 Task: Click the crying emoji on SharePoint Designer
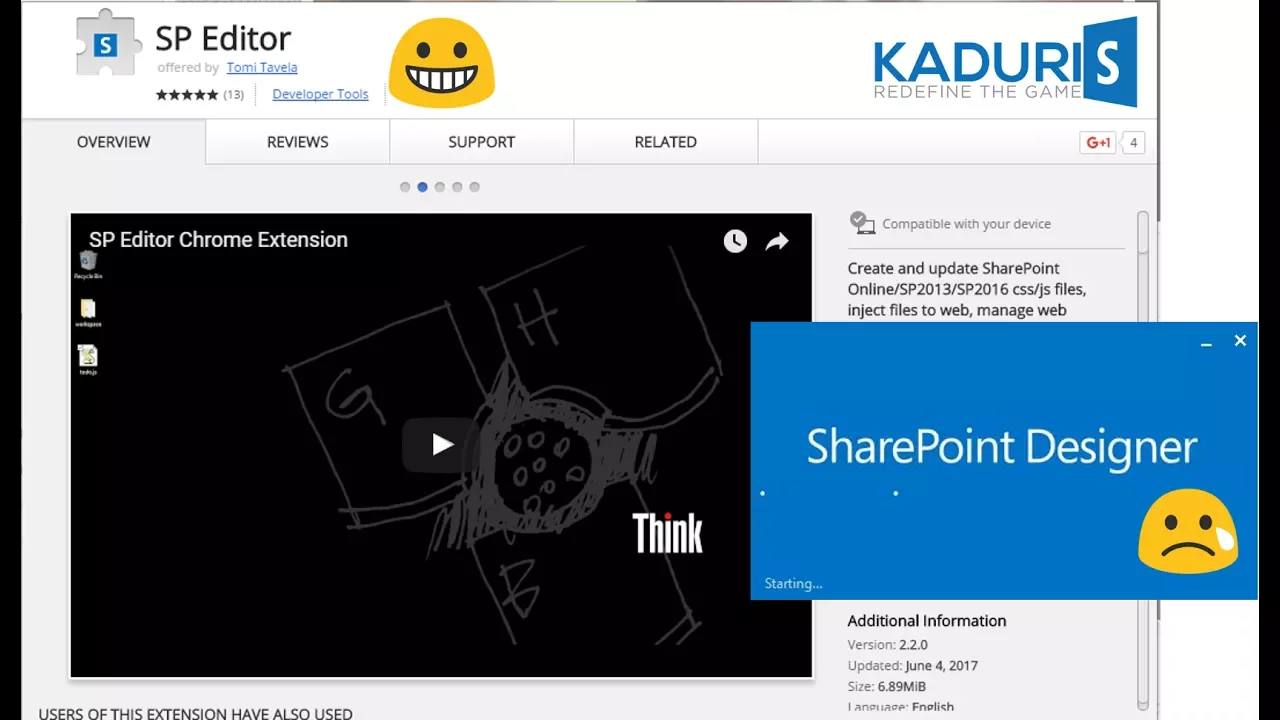pos(1188,531)
